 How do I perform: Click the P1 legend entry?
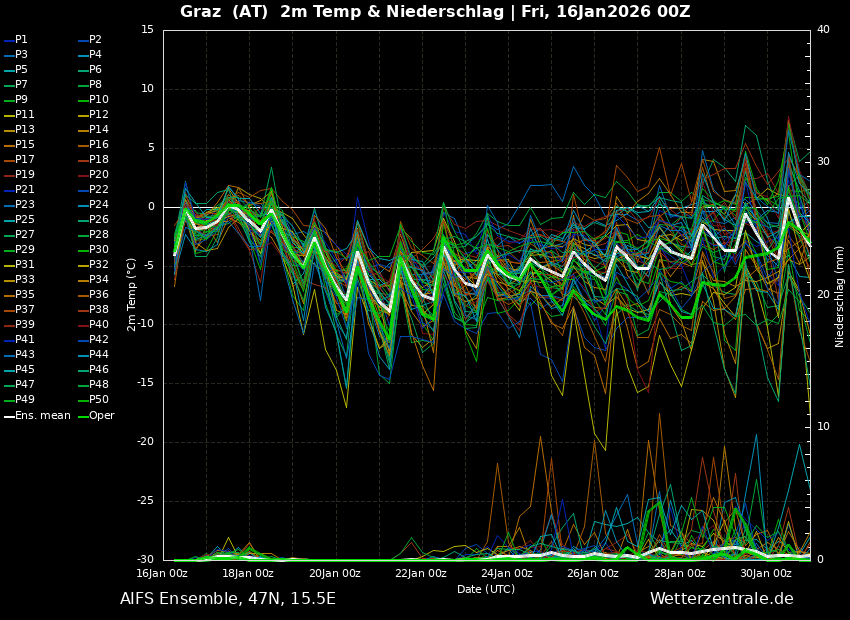tap(16, 40)
